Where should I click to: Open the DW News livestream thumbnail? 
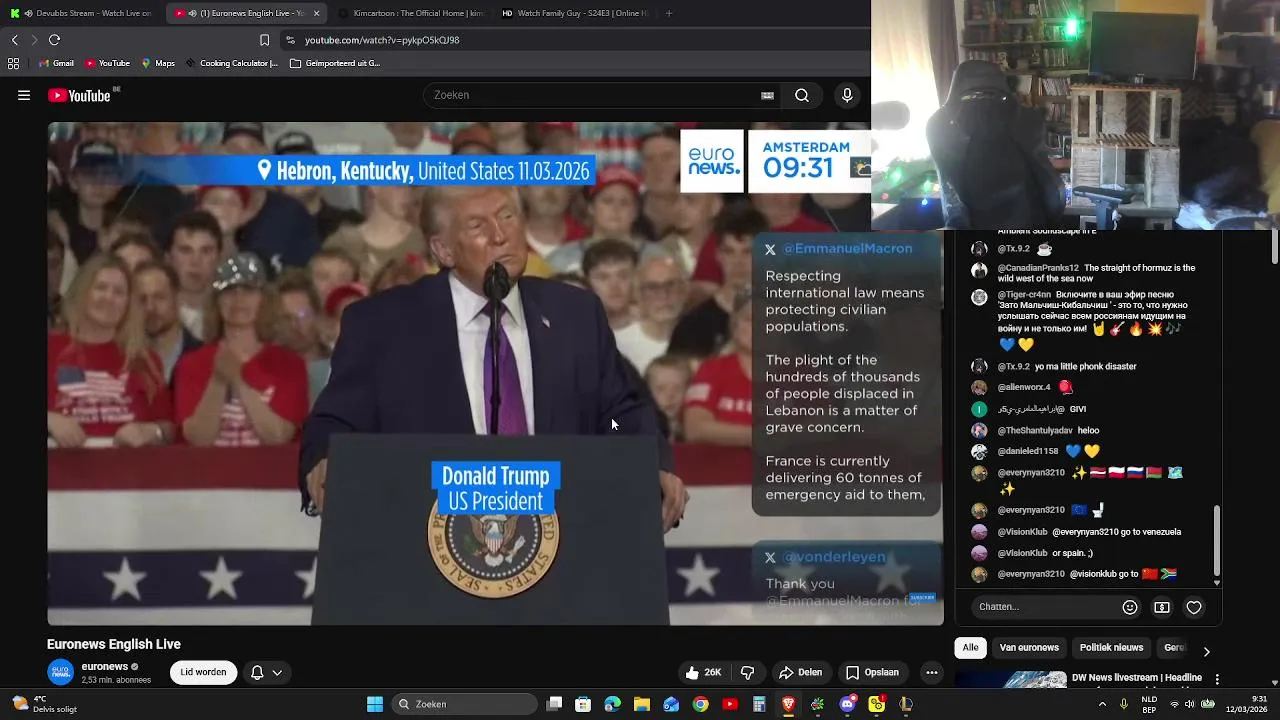point(1011,680)
